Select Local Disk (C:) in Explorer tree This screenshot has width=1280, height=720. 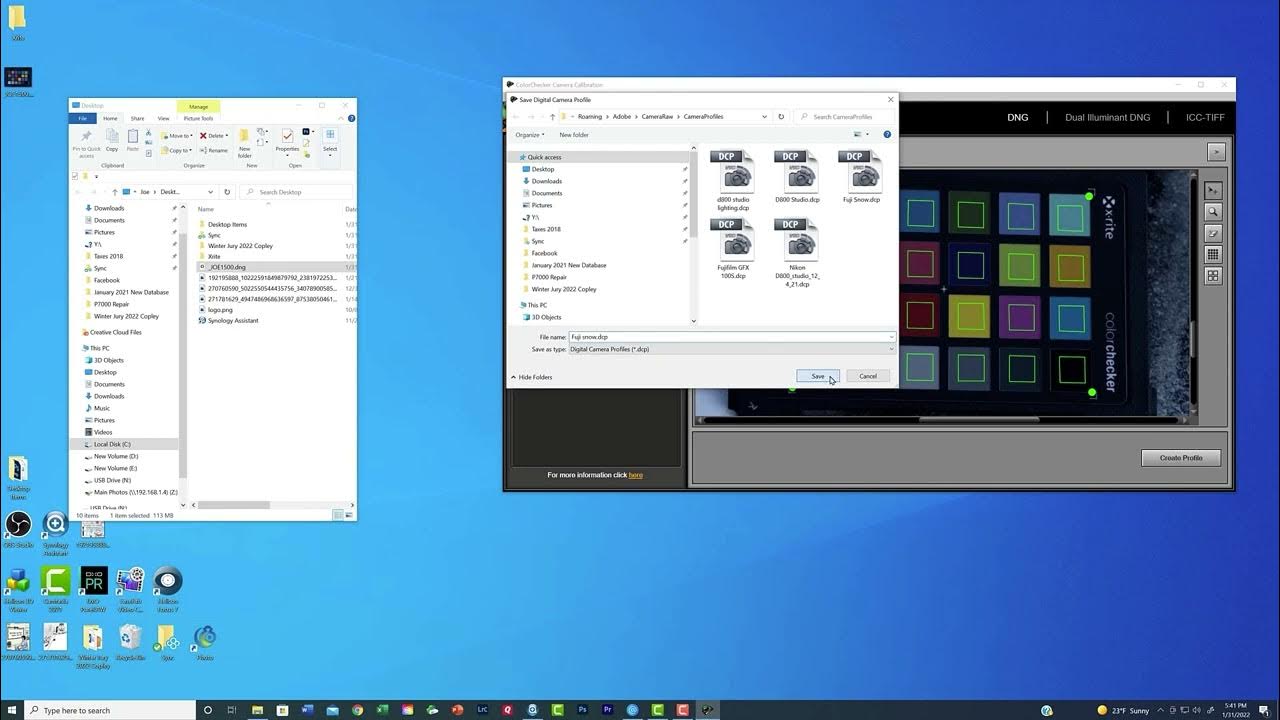[112, 444]
